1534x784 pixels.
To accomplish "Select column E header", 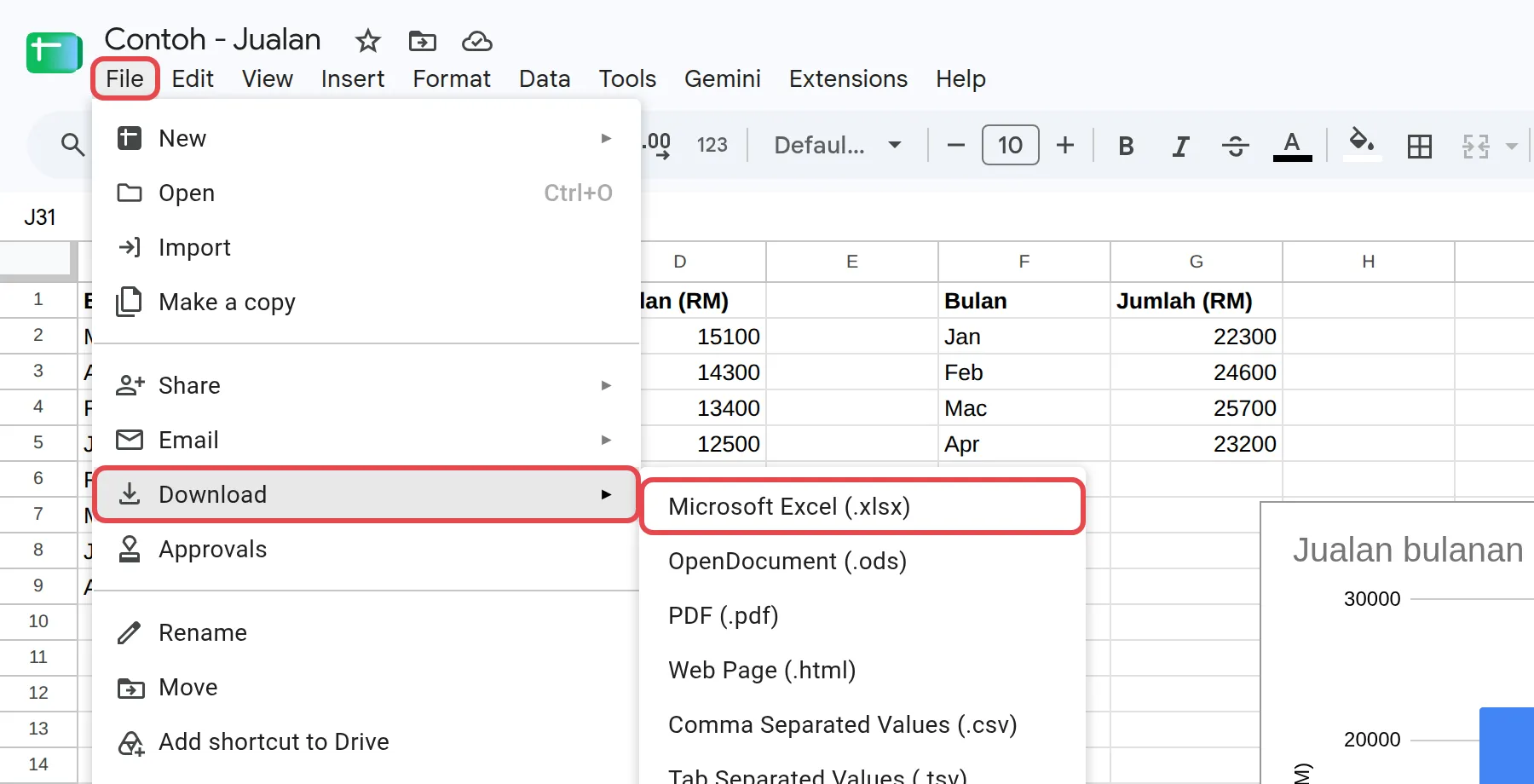I will pyautogui.click(x=851, y=262).
